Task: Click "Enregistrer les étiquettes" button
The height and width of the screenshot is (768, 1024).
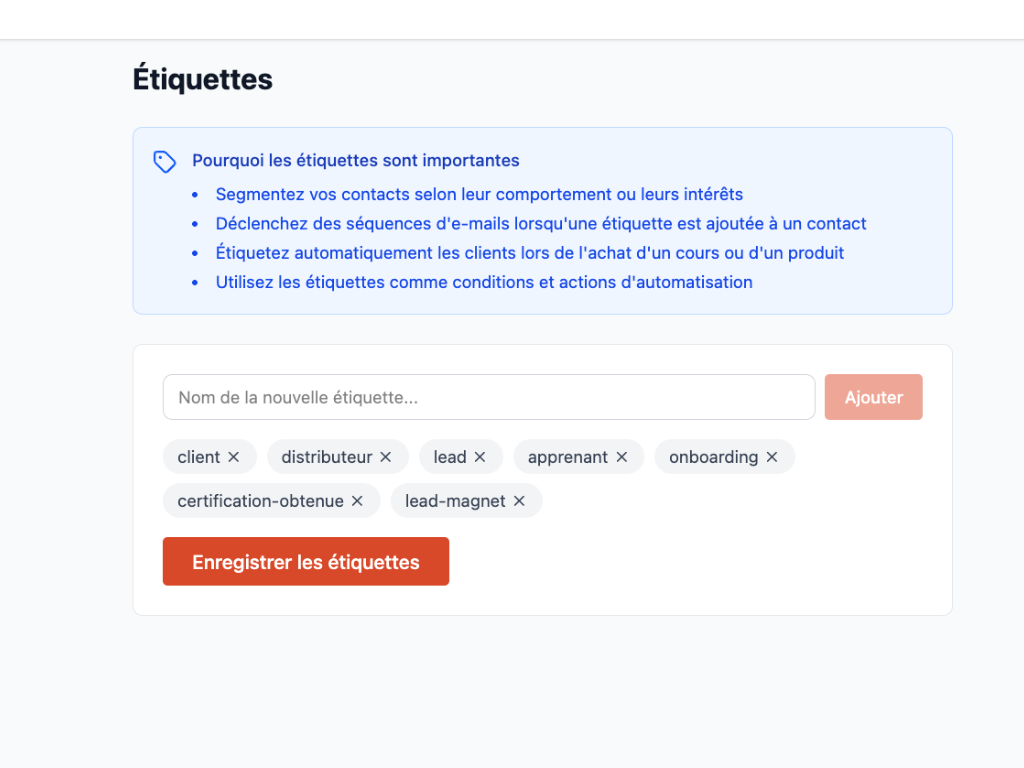Action: (305, 561)
